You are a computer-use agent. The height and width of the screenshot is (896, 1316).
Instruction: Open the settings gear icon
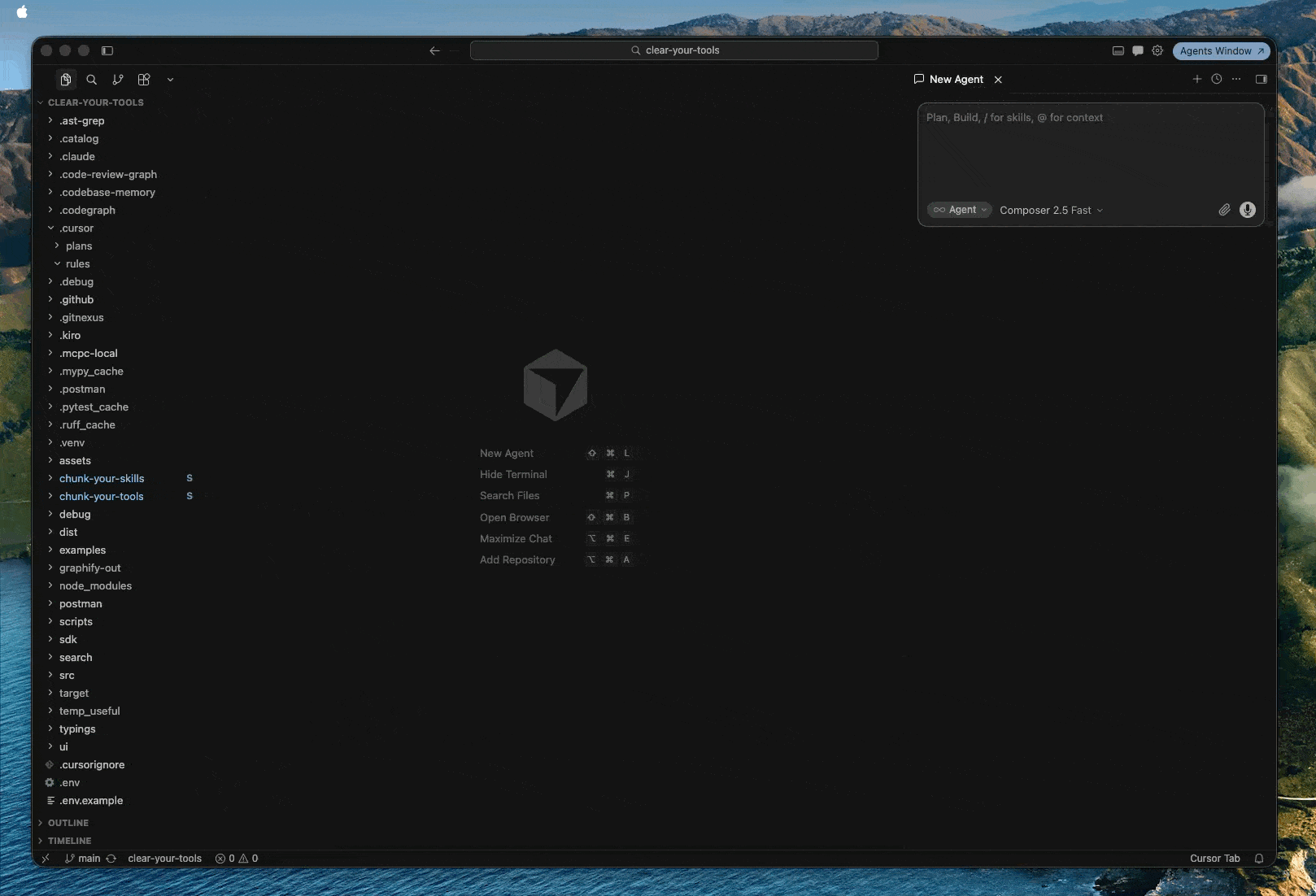[x=1157, y=50]
